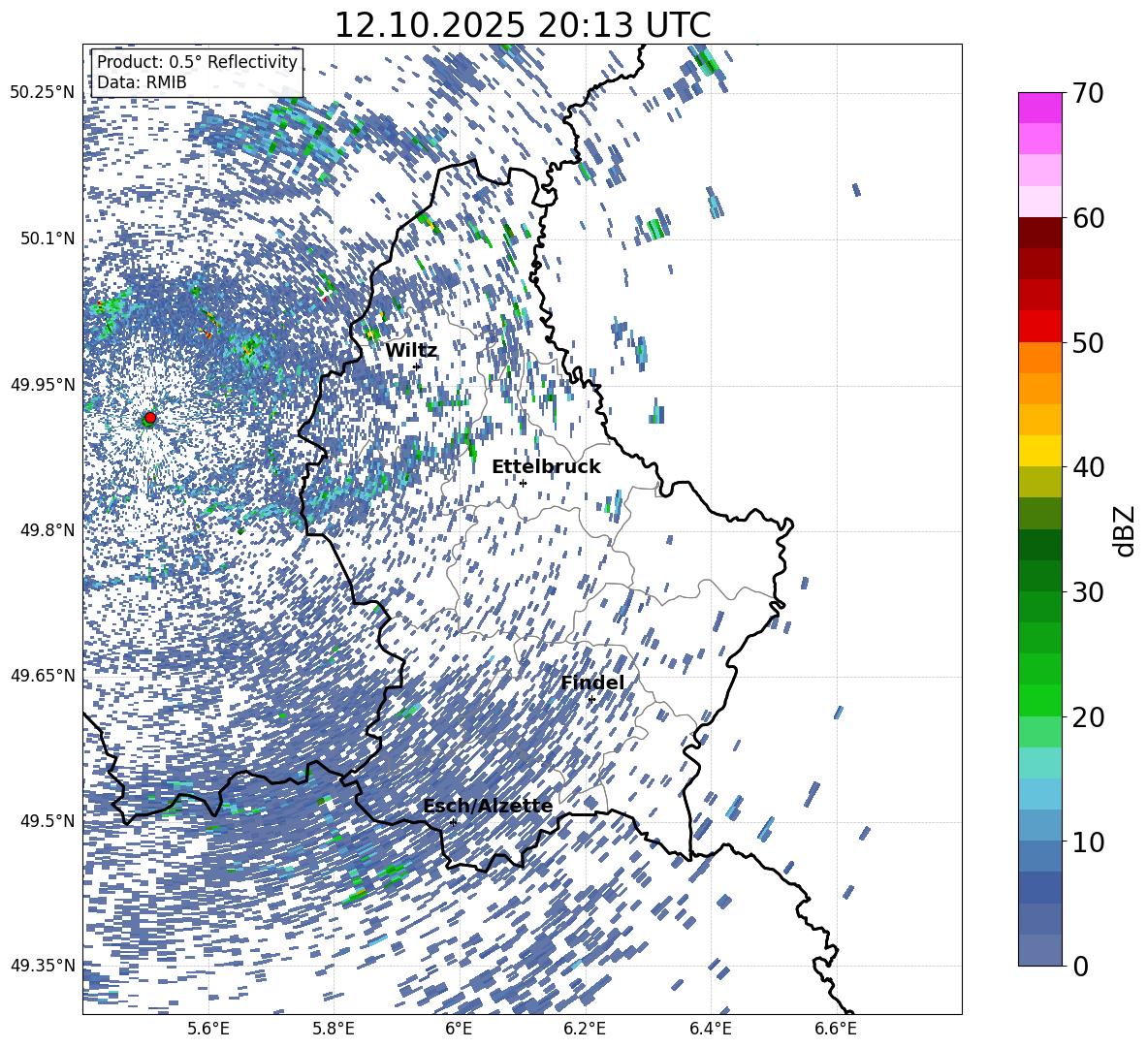Click the 30 tick on colorbar

point(1088,592)
